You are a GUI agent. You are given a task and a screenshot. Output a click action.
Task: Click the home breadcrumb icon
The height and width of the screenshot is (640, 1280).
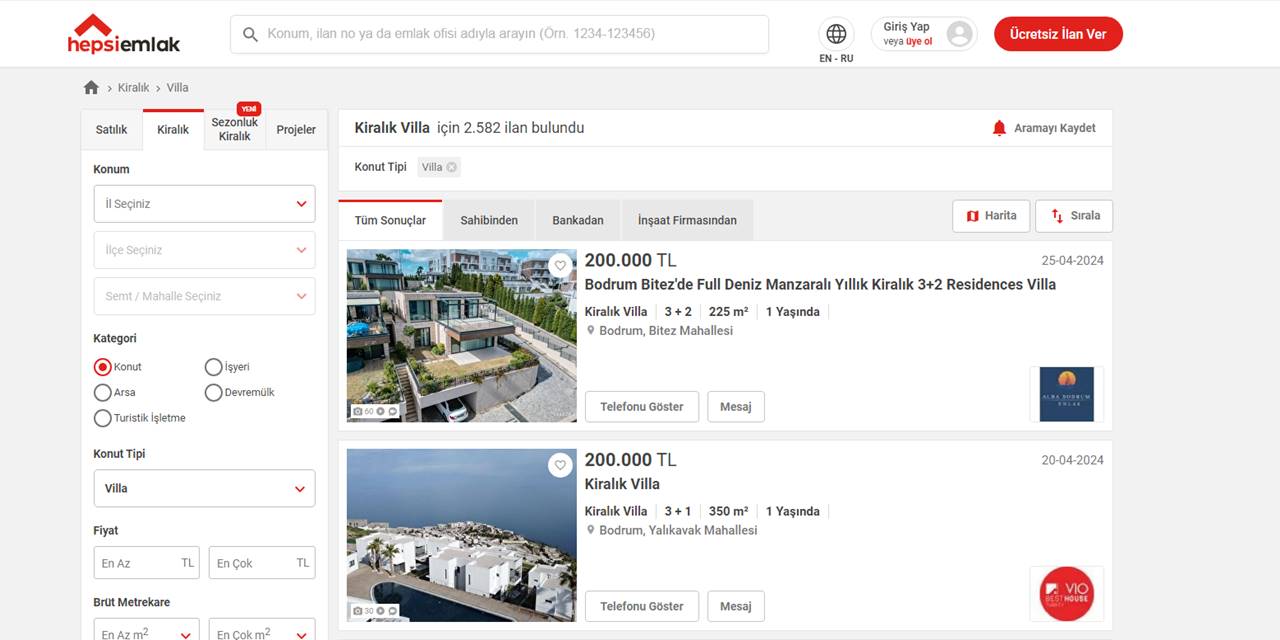pyautogui.click(x=91, y=88)
